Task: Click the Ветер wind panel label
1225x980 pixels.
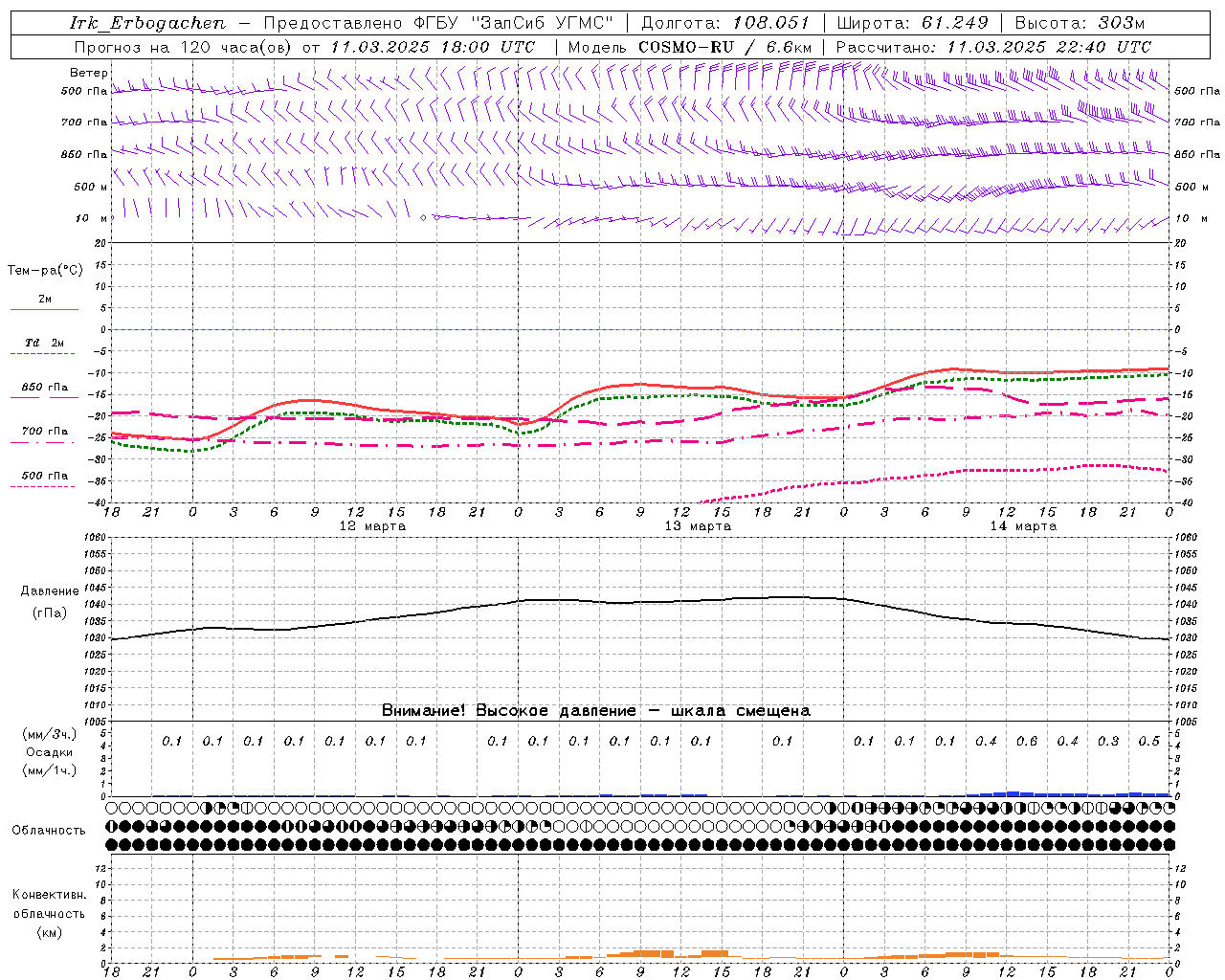Action: pyautogui.click(x=89, y=73)
